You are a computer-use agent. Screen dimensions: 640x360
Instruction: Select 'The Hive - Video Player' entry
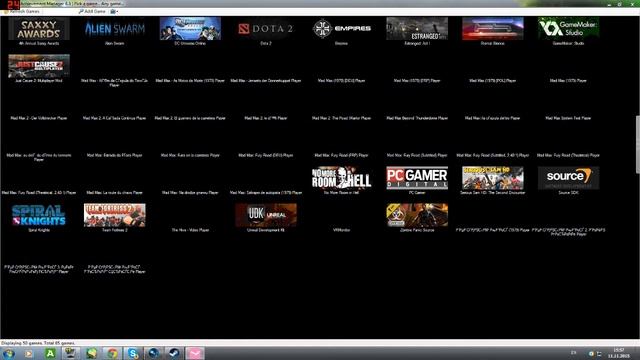(190, 230)
